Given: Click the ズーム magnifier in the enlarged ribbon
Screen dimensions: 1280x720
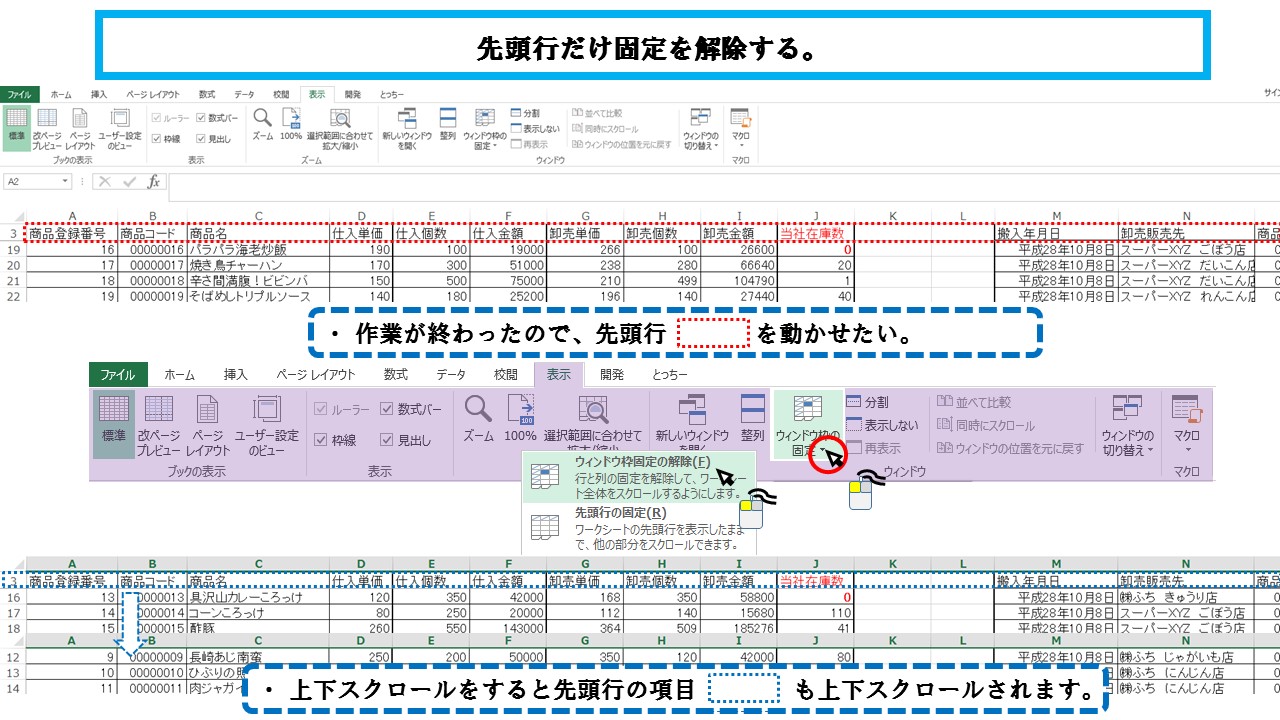Looking at the screenshot, I should click(478, 418).
